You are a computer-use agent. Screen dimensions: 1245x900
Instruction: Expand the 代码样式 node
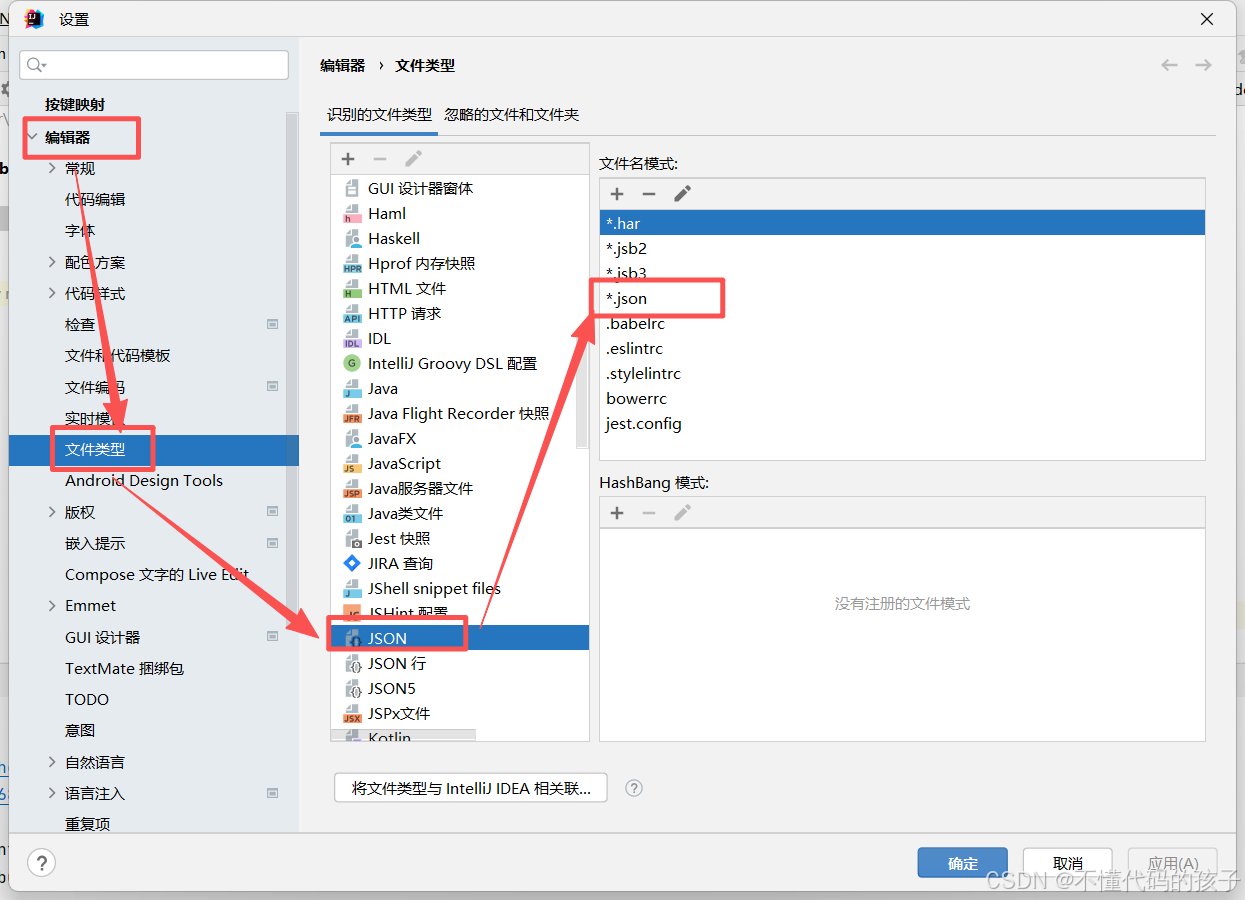click(x=52, y=293)
